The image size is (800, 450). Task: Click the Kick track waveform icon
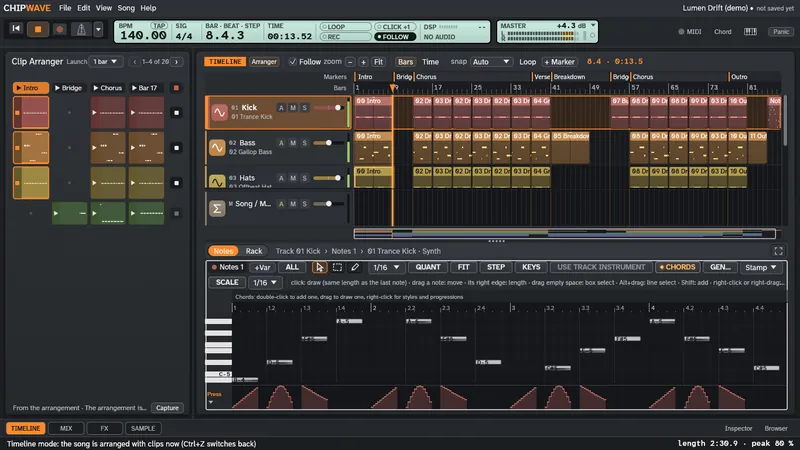219,112
